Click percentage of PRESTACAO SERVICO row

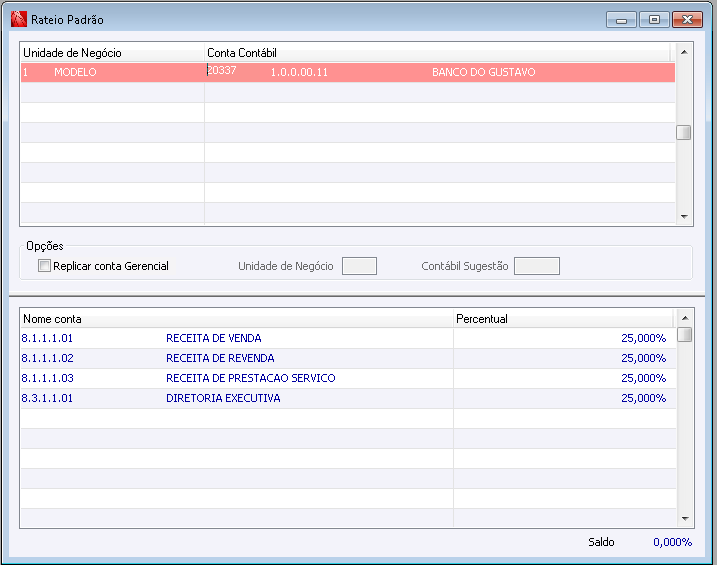coord(643,378)
